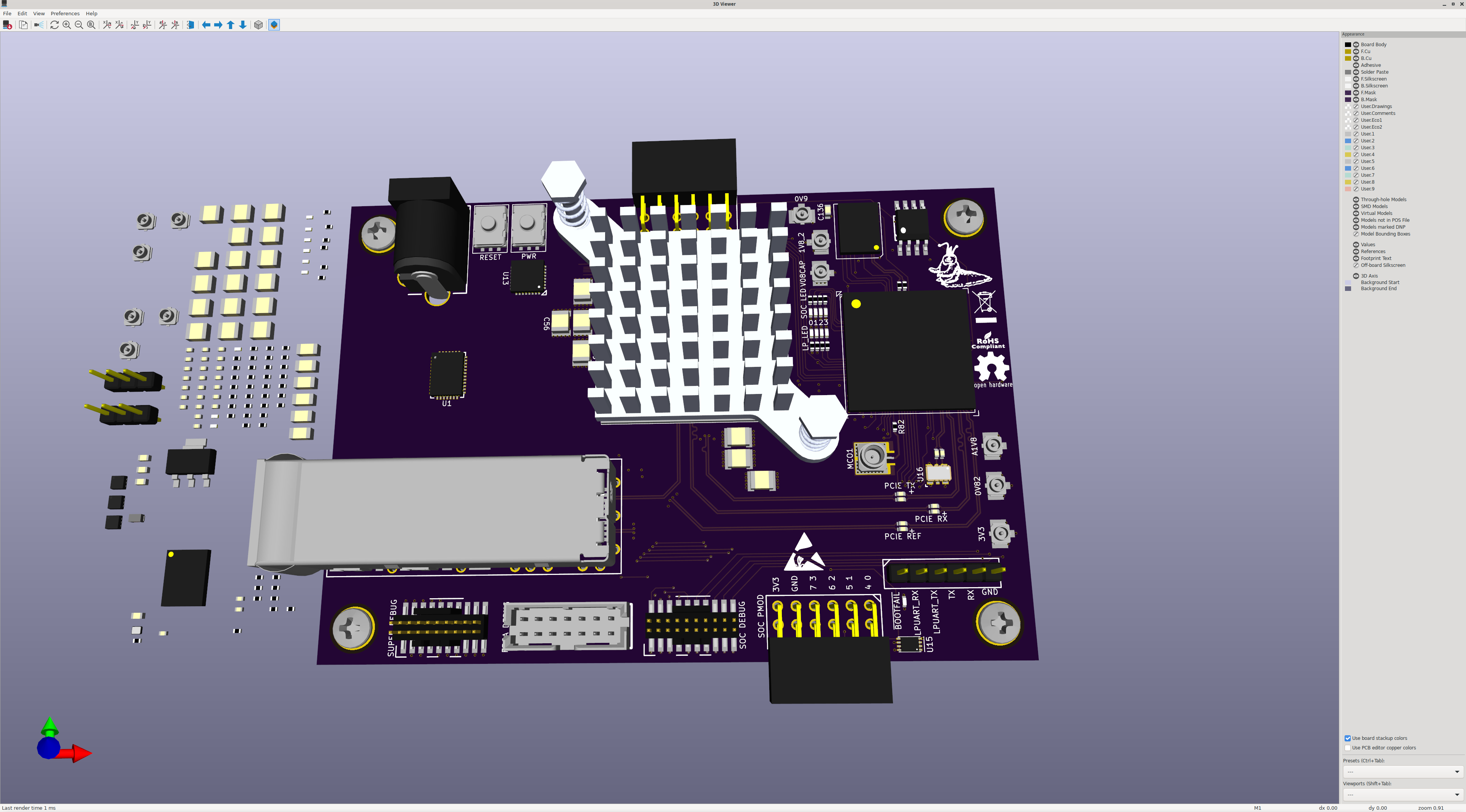This screenshot has width=1466, height=812.
Task: Click the Board Body color swatch
Action: pyautogui.click(x=1348, y=44)
